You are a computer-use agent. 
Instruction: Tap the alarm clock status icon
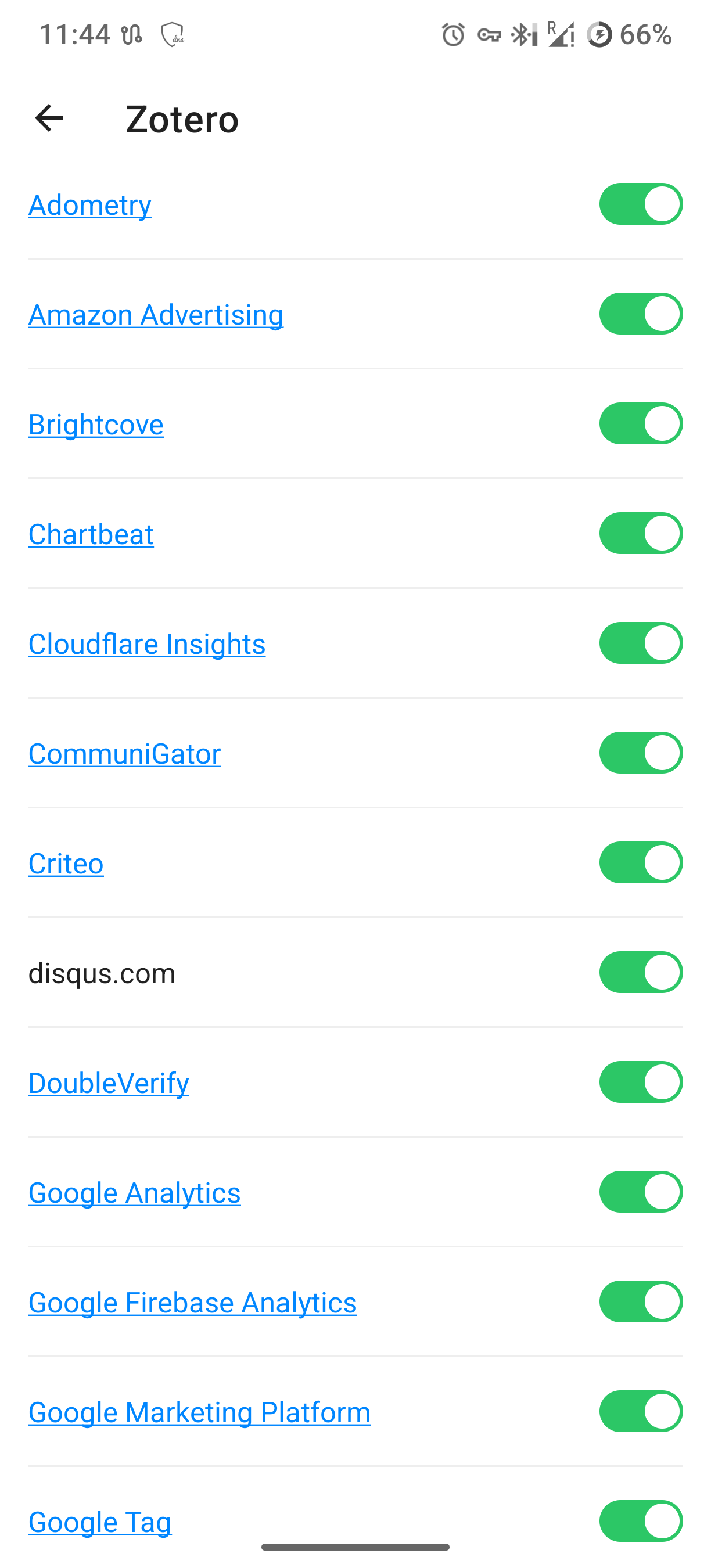pos(453,35)
